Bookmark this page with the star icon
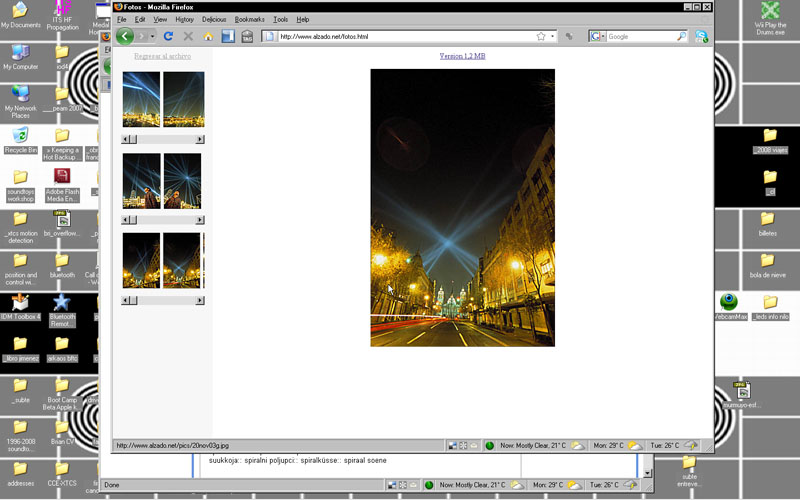Viewport: 800px width, 500px height. pos(541,37)
